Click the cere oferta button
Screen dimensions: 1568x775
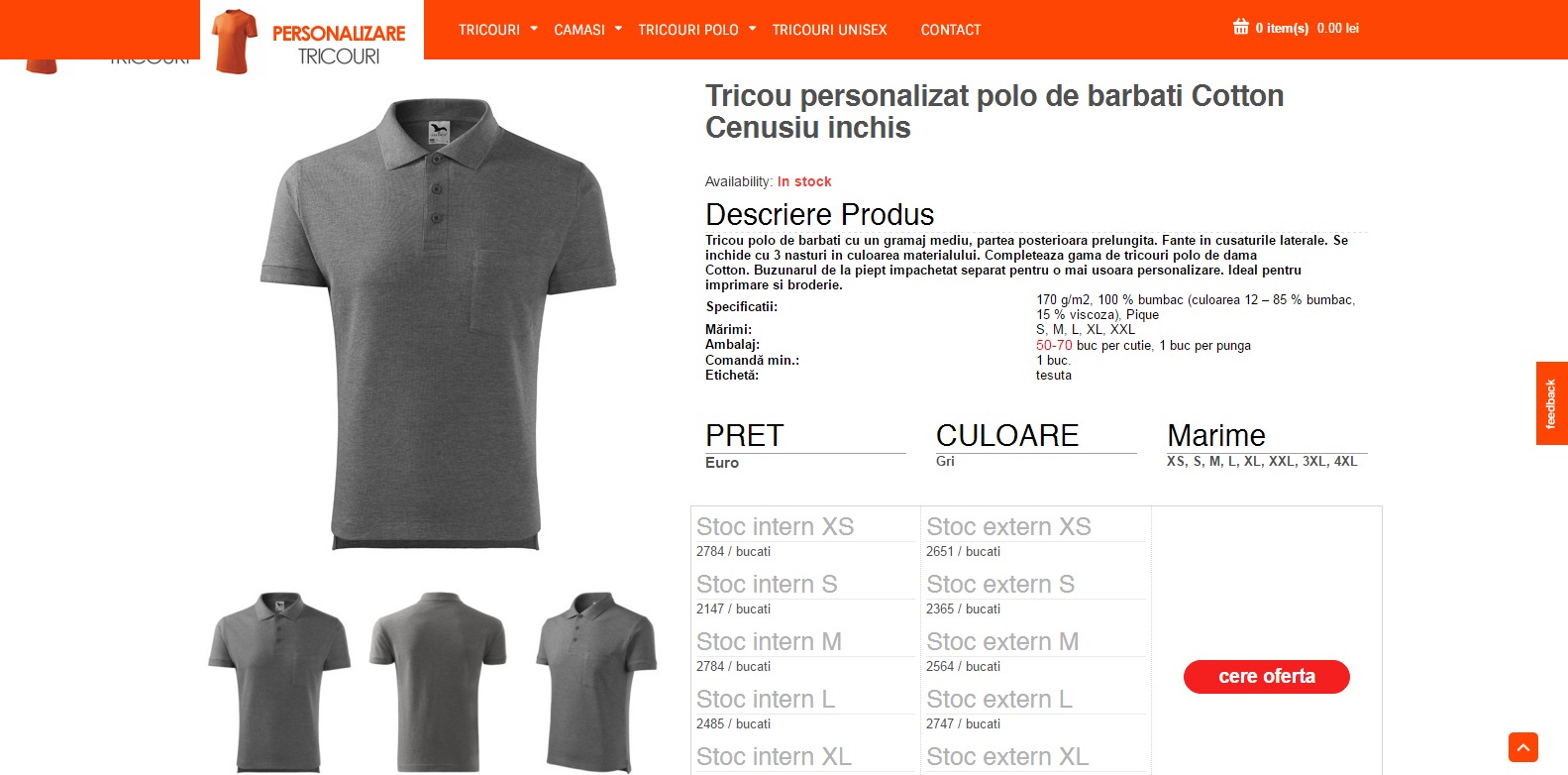click(1266, 677)
